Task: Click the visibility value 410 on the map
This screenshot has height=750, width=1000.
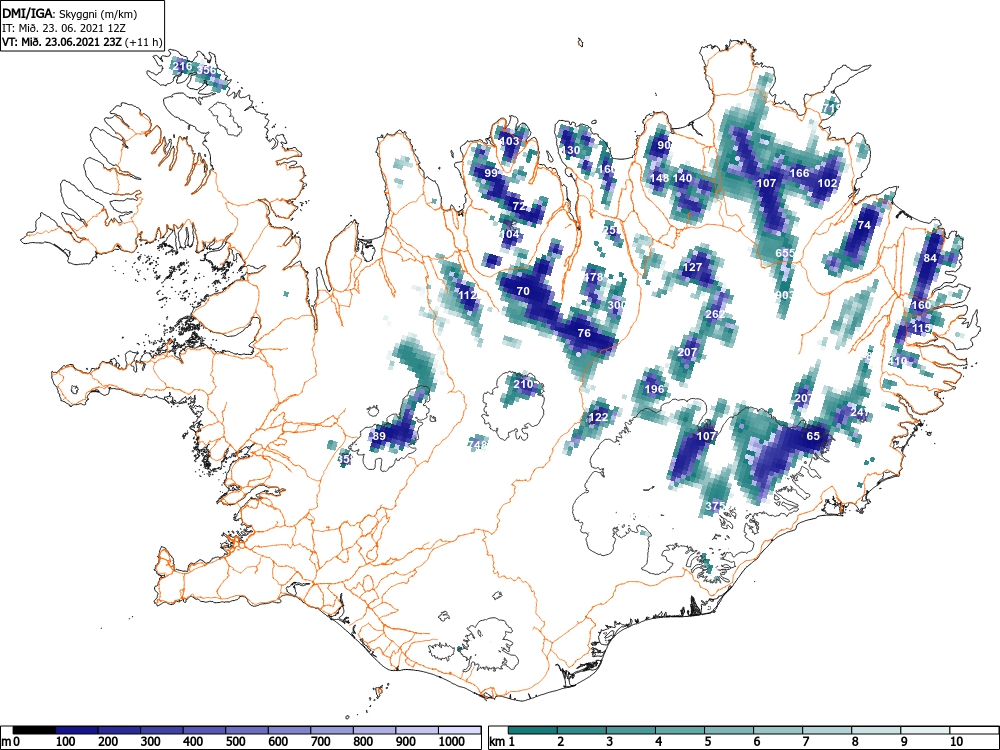Action: (x=897, y=361)
